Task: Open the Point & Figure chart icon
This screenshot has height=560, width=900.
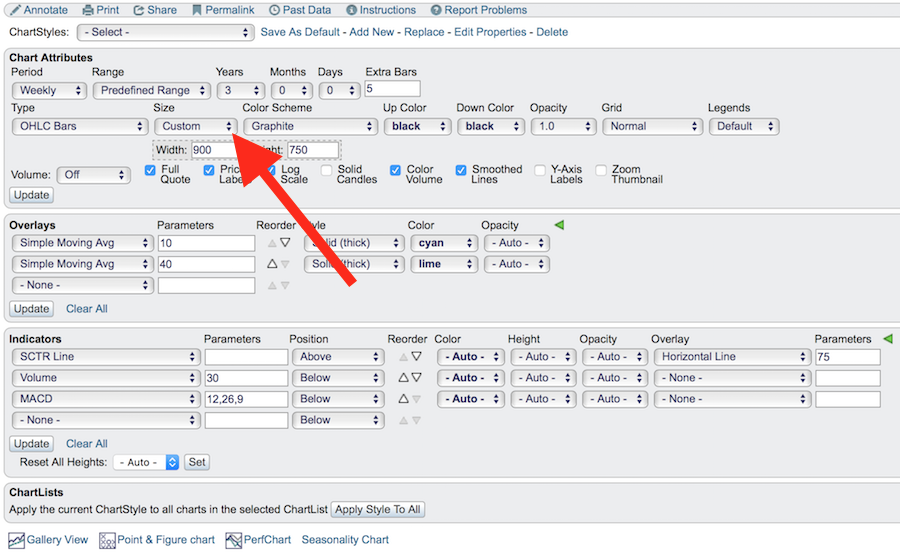Action: click(108, 540)
